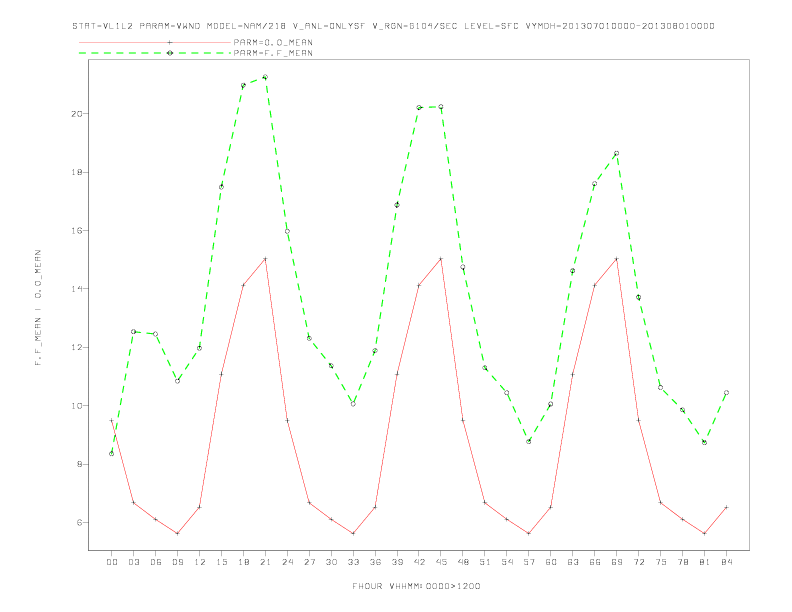Click the green dashed legend line sample
Viewport: 792px width, 612px height.
pos(155,53)
